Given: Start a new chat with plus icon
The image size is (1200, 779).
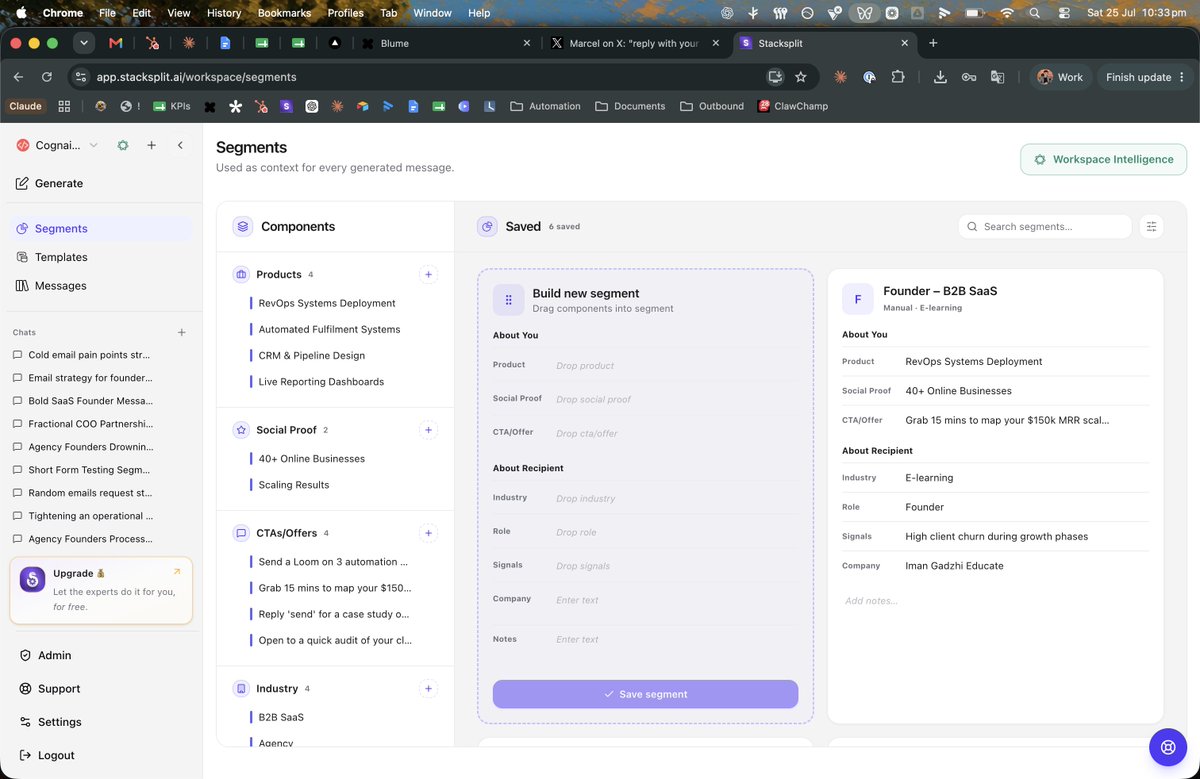Looking at the screenshot, I should pyautogui.click(x=181, y=332).
